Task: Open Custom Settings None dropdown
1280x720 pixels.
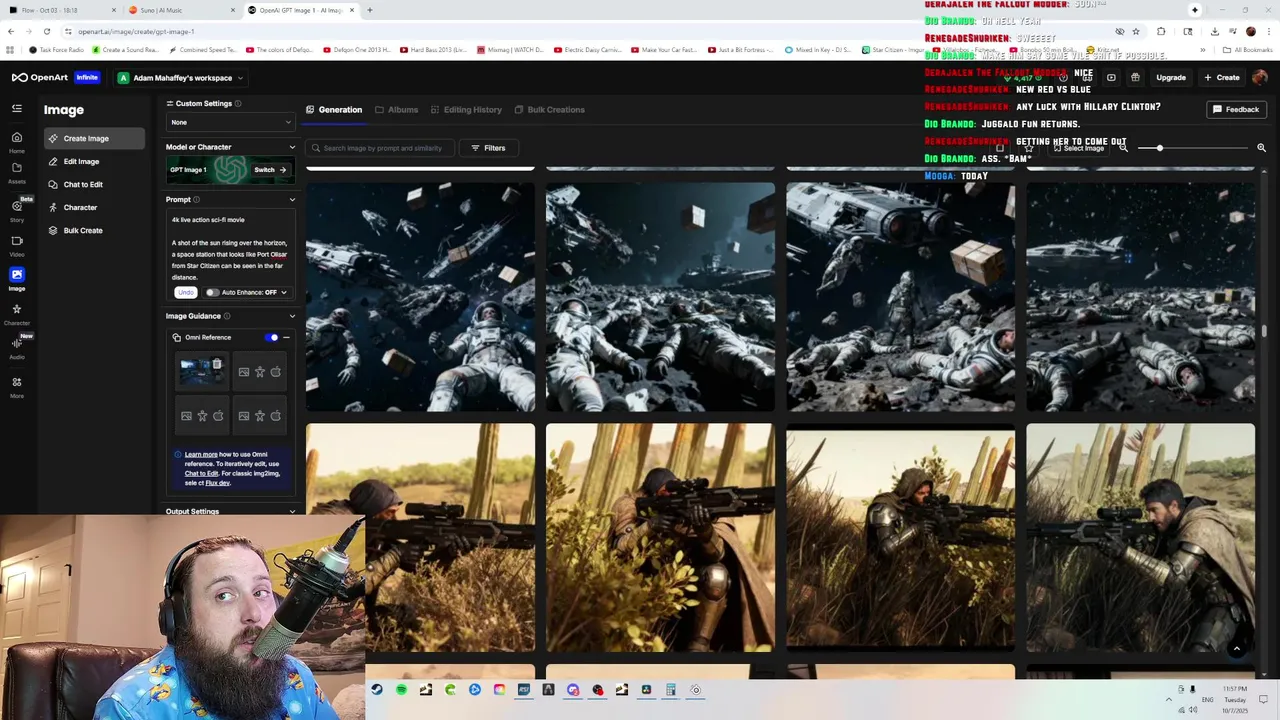Action: pyautogui.click(x=230, y=123)
